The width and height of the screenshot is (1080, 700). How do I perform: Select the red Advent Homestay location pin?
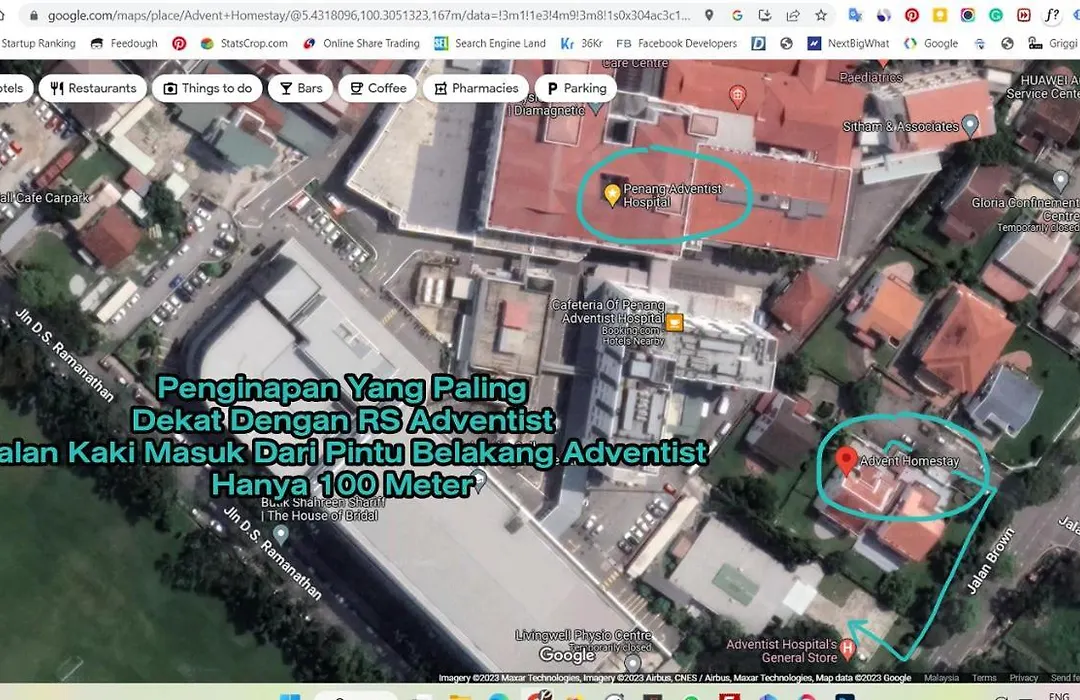click(846, 461)
